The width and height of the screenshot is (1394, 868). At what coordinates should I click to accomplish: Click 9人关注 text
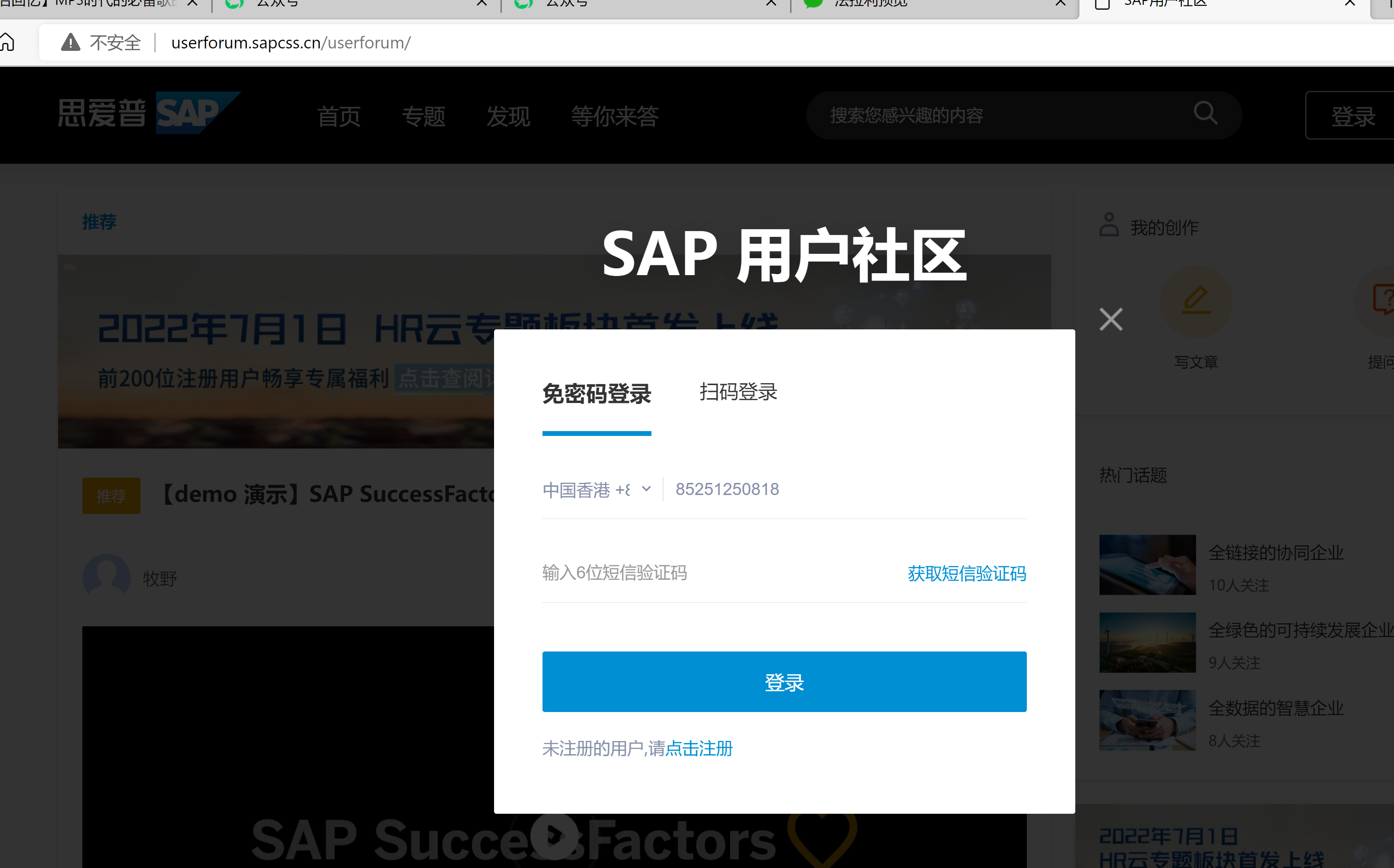[x=1234, y=663]
